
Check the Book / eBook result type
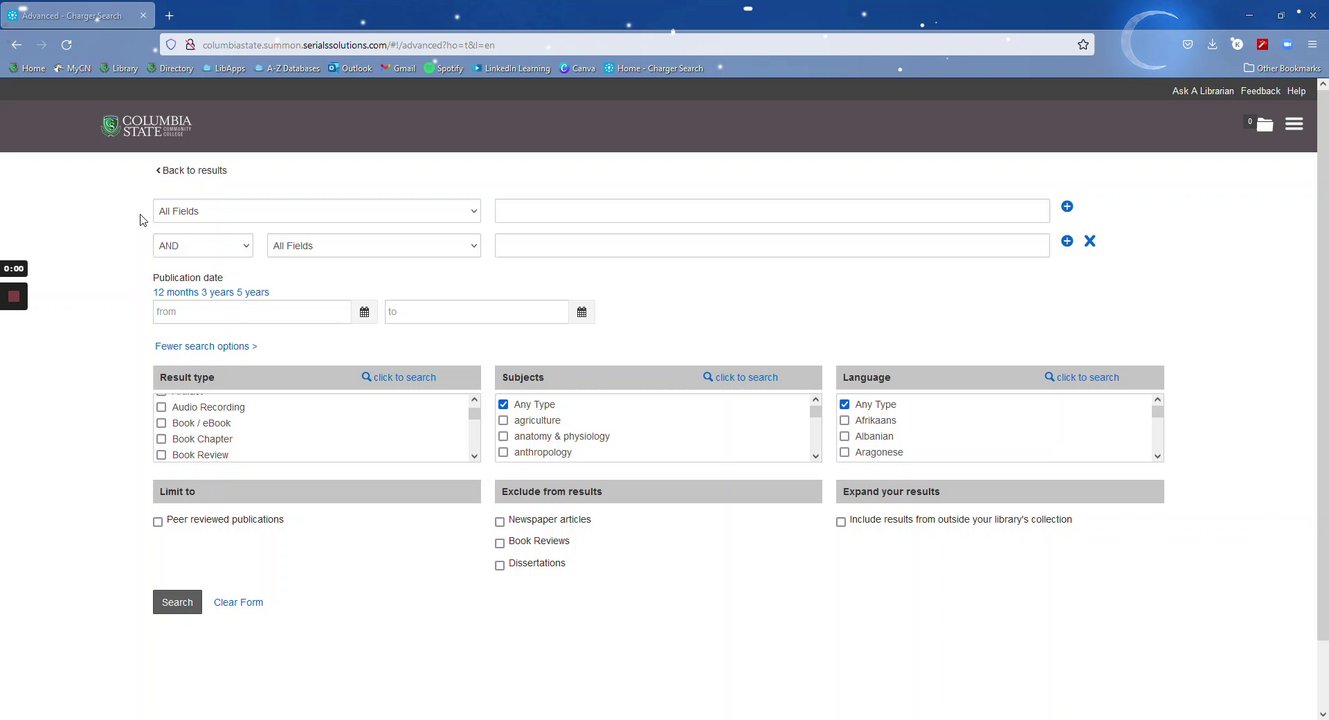pos(161,423)
